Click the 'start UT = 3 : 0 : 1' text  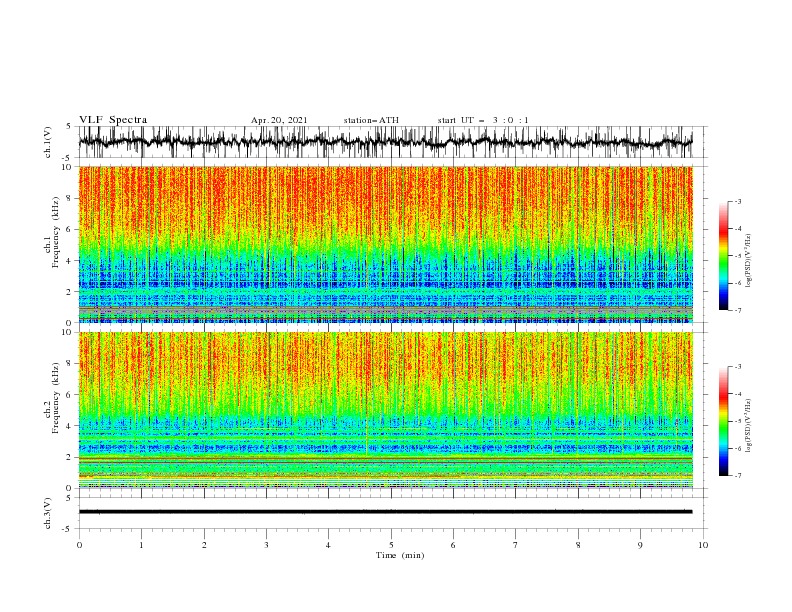point(483,120)
